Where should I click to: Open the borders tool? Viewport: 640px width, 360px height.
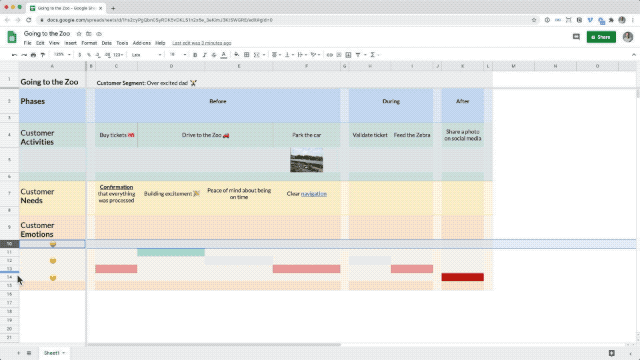click(x=247, y=55)
